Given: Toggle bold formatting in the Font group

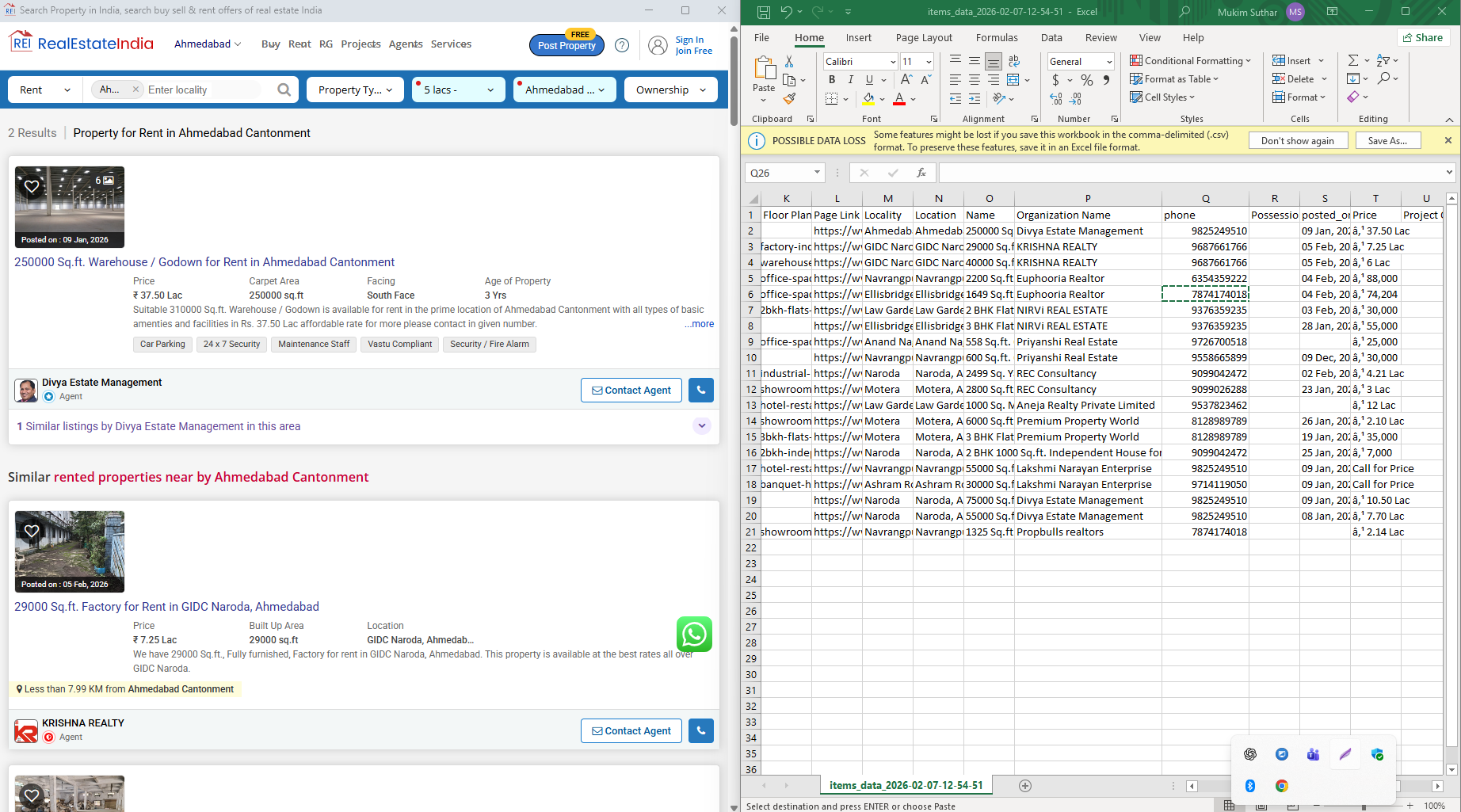Looking at the screenshot, I should (832, 79).
